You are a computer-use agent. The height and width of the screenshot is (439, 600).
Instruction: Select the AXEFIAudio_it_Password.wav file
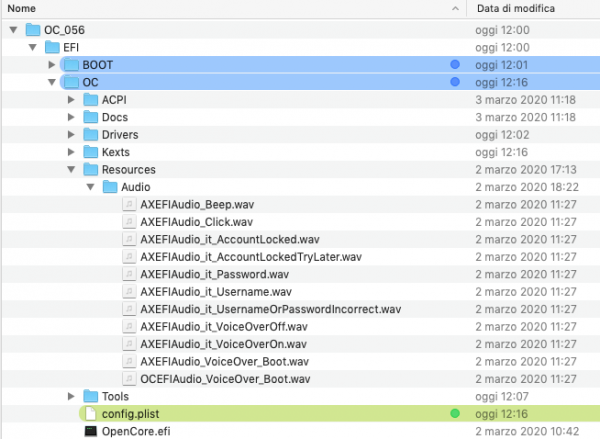pos(214,274)
